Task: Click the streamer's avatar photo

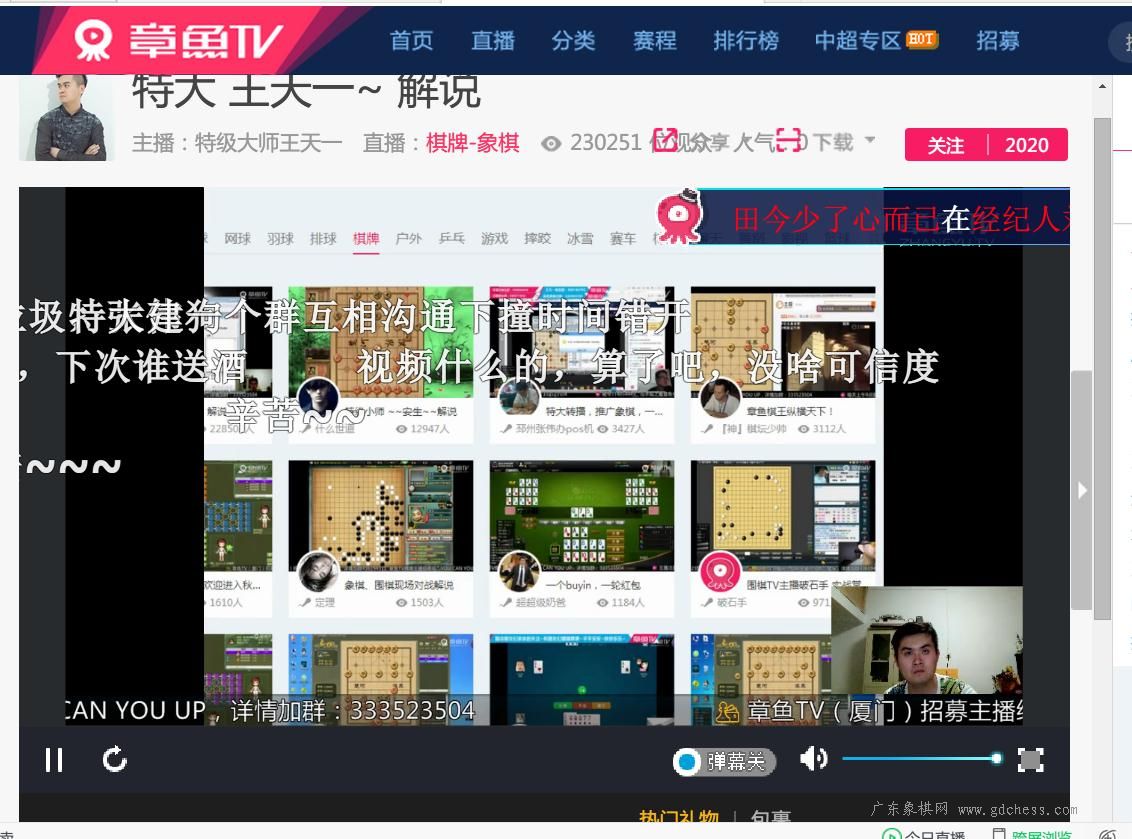Action: 66,118
